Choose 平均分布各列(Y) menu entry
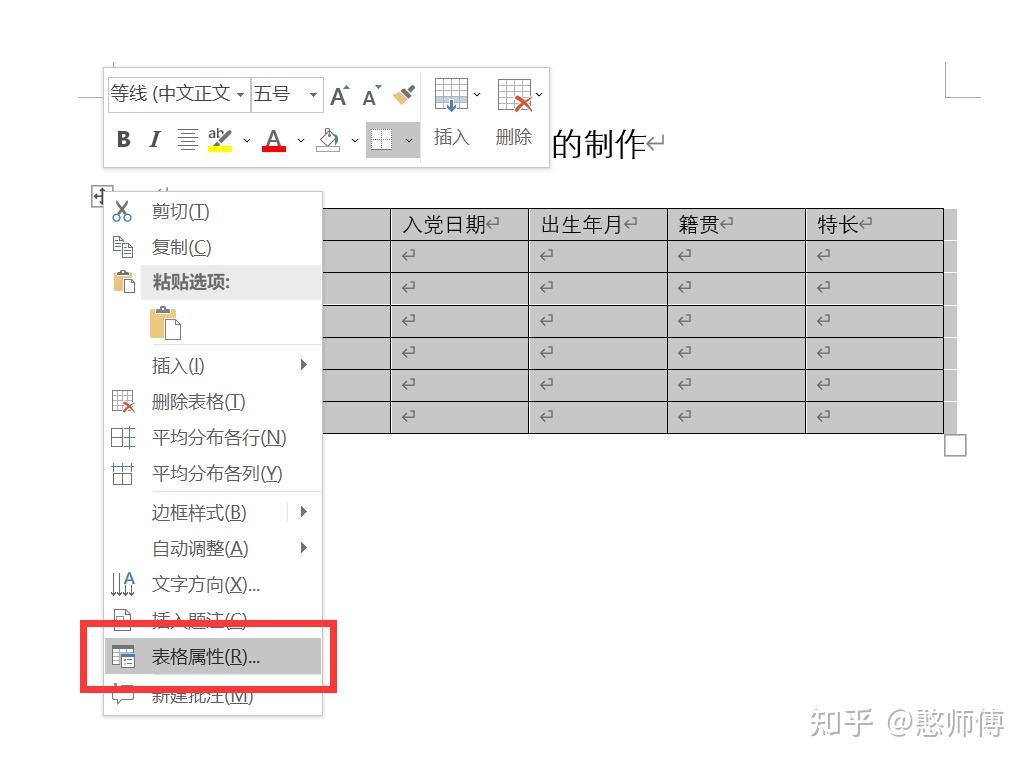Viewport: 1030px width, 766px height. 213,473
